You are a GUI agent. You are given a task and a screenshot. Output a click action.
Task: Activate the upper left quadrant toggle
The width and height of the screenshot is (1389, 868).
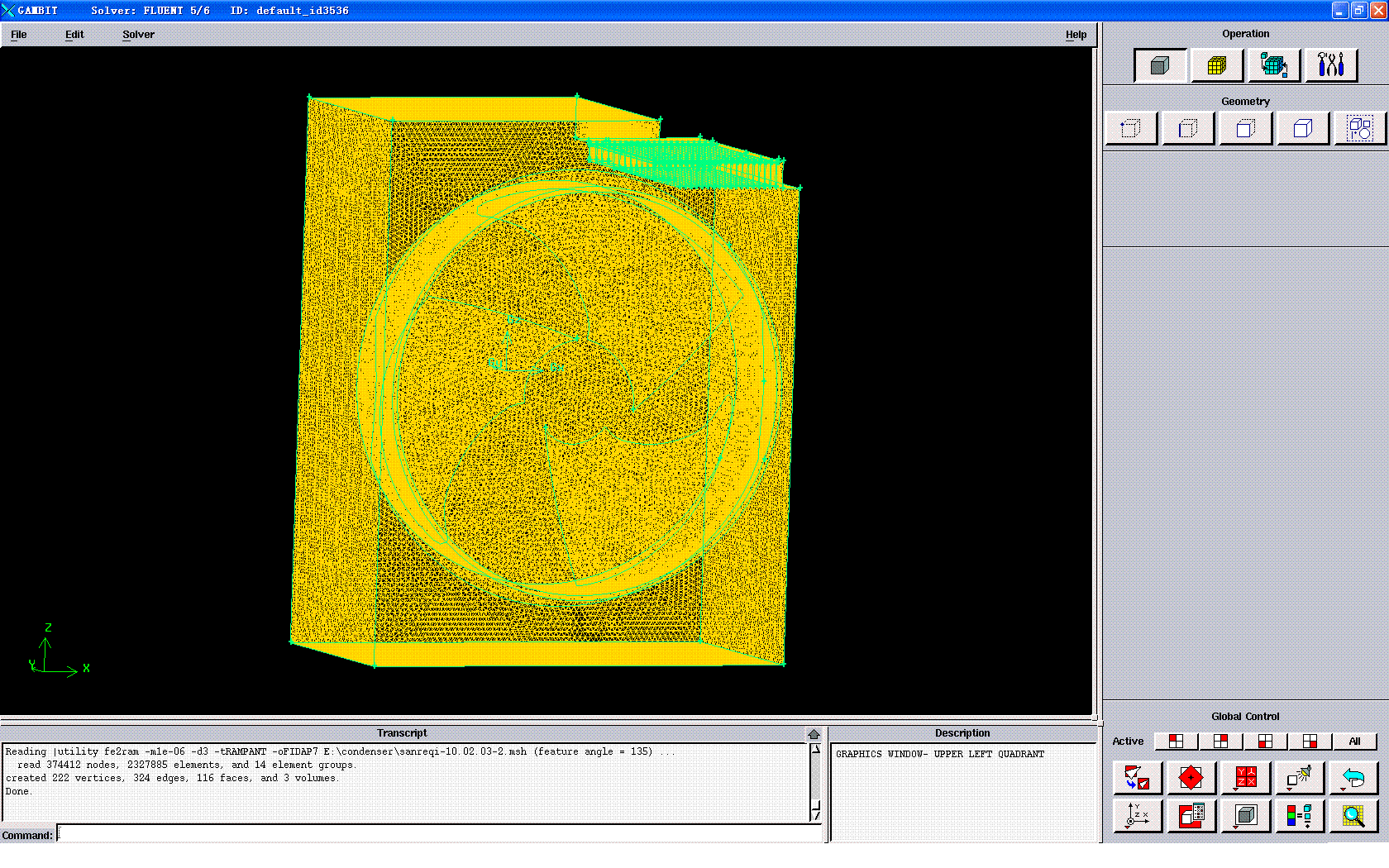coord(1176,742)
